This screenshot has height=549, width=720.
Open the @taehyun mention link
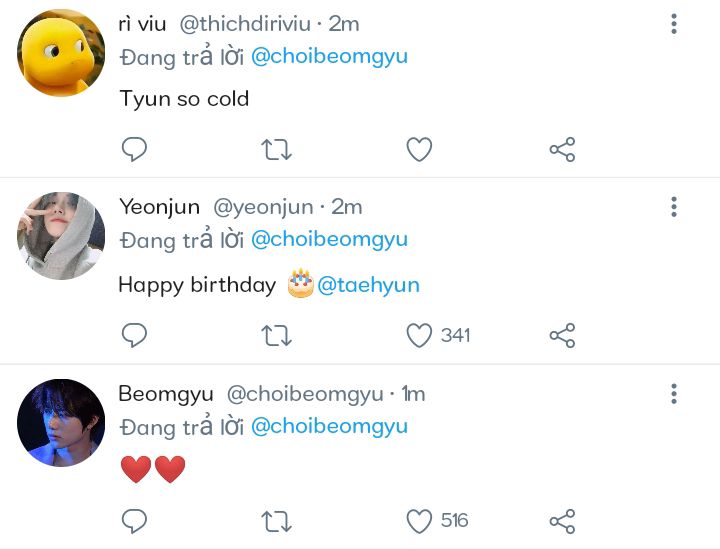coord(368,285)
